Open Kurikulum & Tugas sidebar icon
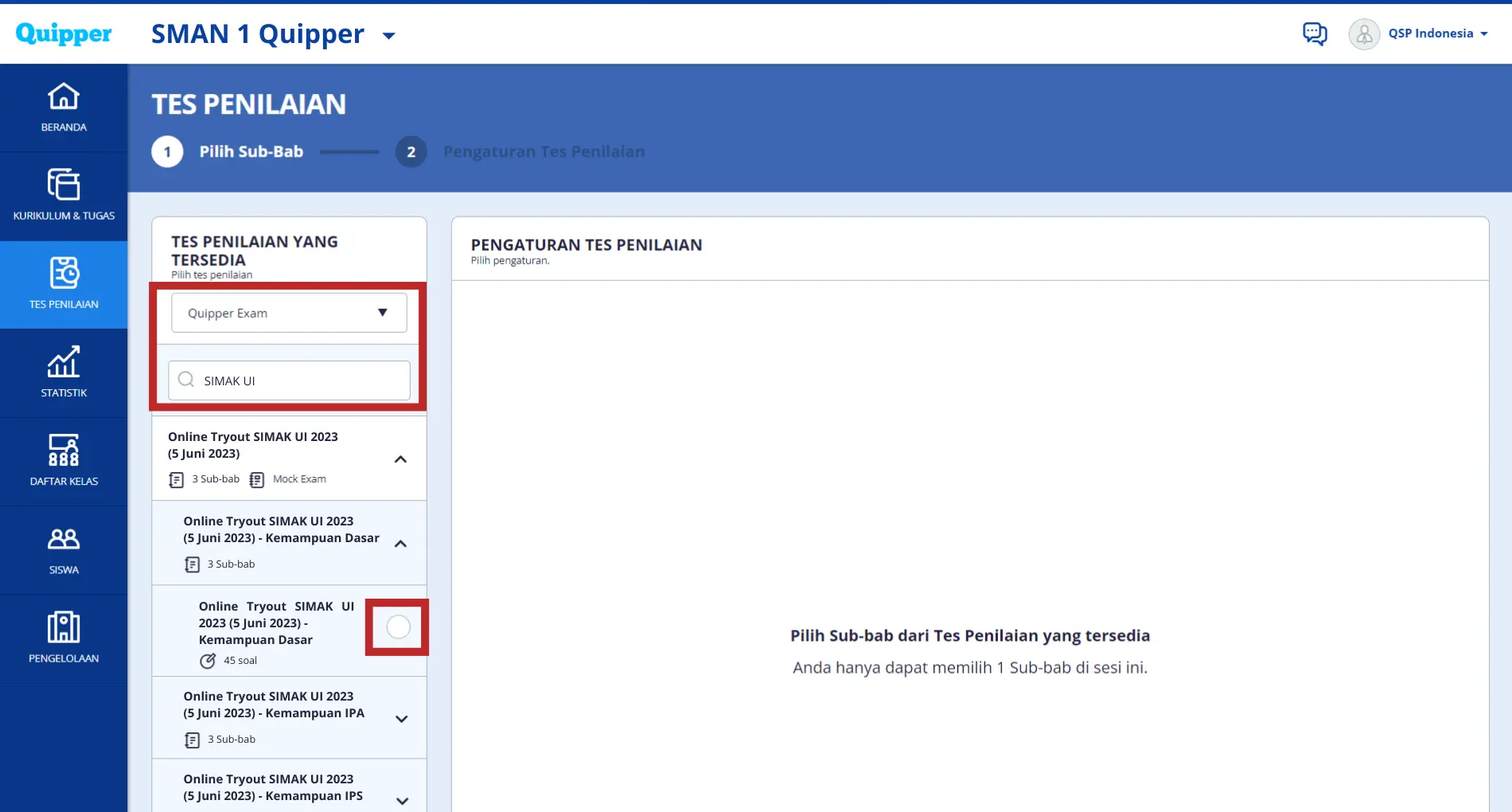This screenshot has height=812, width=1512. (x=64, y=185)
